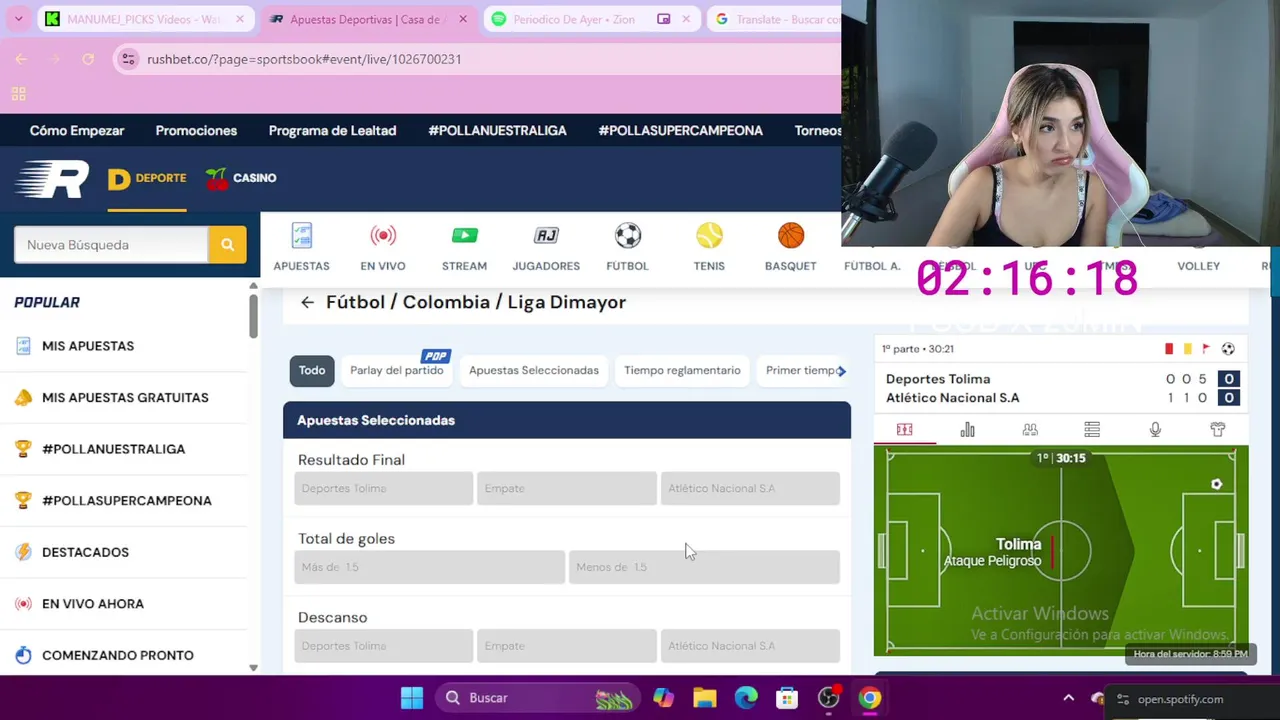Click the yellow card stat icon
The image size is (1280, 720).
1187,349
